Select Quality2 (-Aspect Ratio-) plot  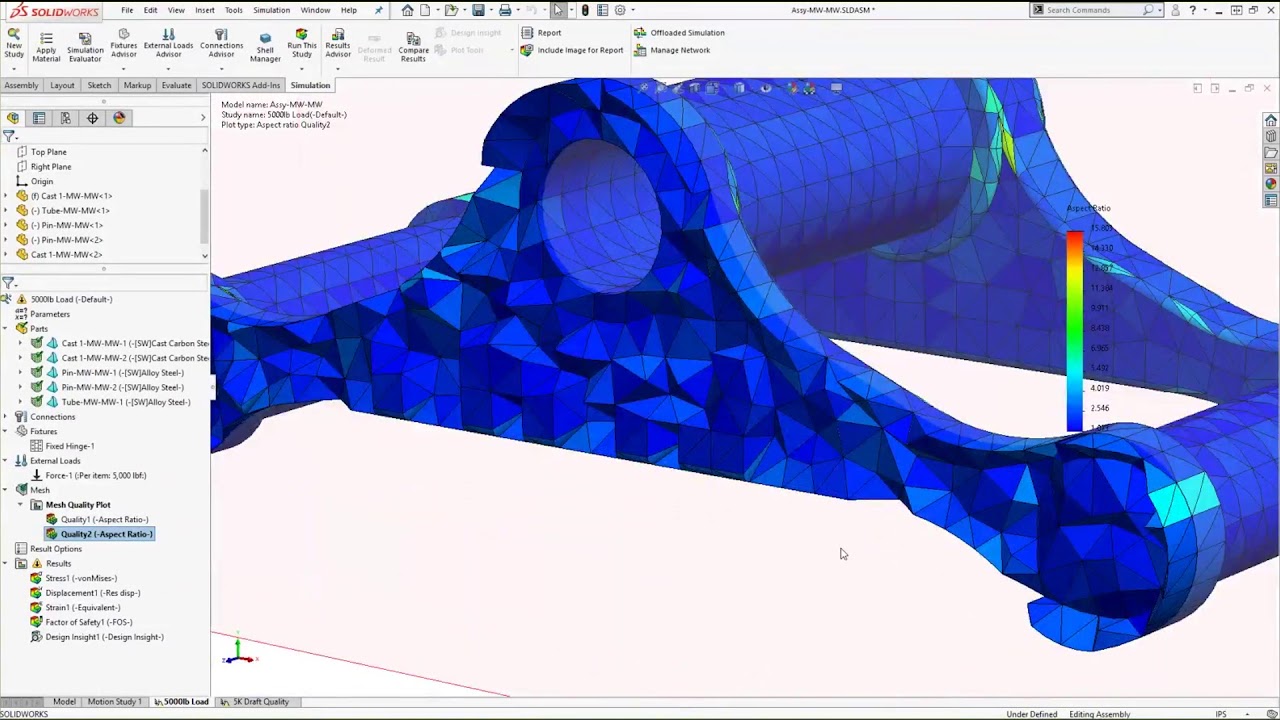click(x=99, y=534)
